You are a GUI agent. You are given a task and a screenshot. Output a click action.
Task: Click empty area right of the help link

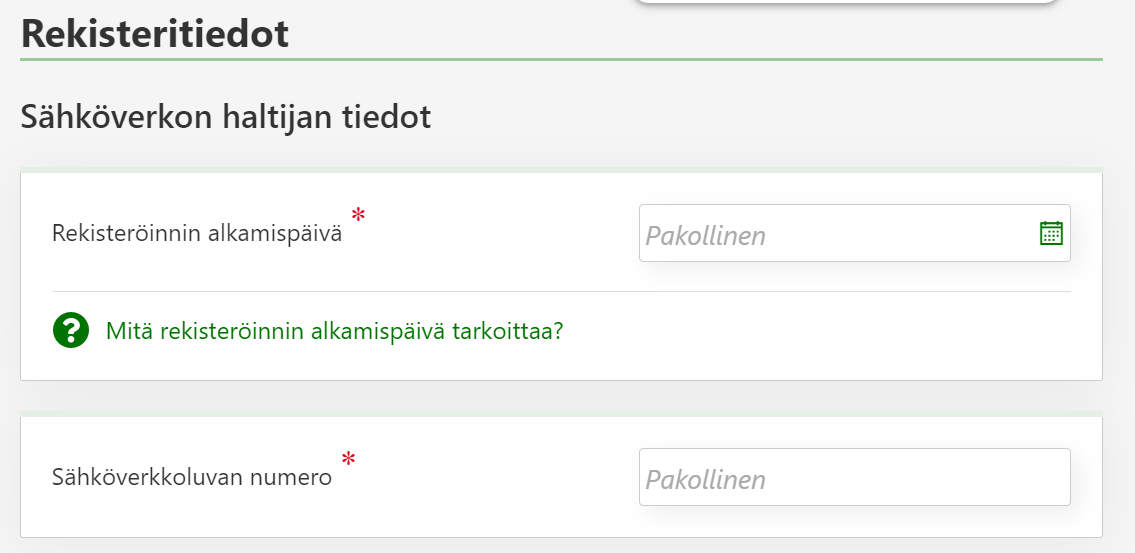tap(820, 332)
